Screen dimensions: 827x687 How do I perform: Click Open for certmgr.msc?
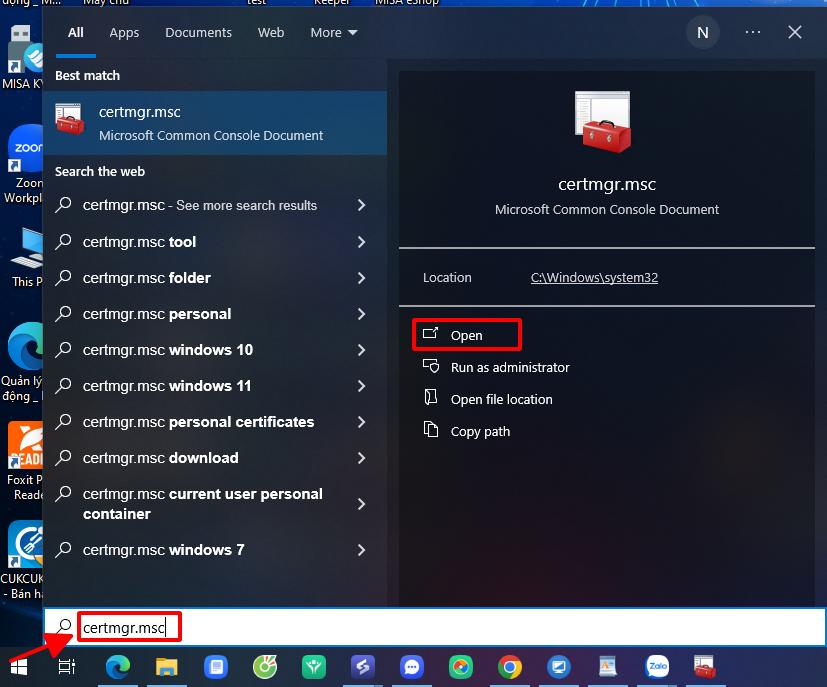pos(467,334)
